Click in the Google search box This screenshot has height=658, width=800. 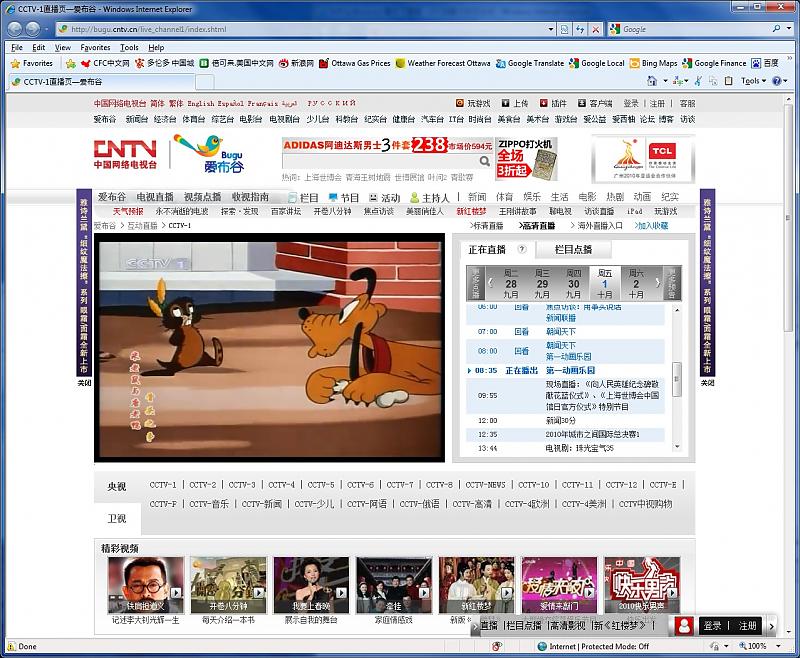(690, 29)
